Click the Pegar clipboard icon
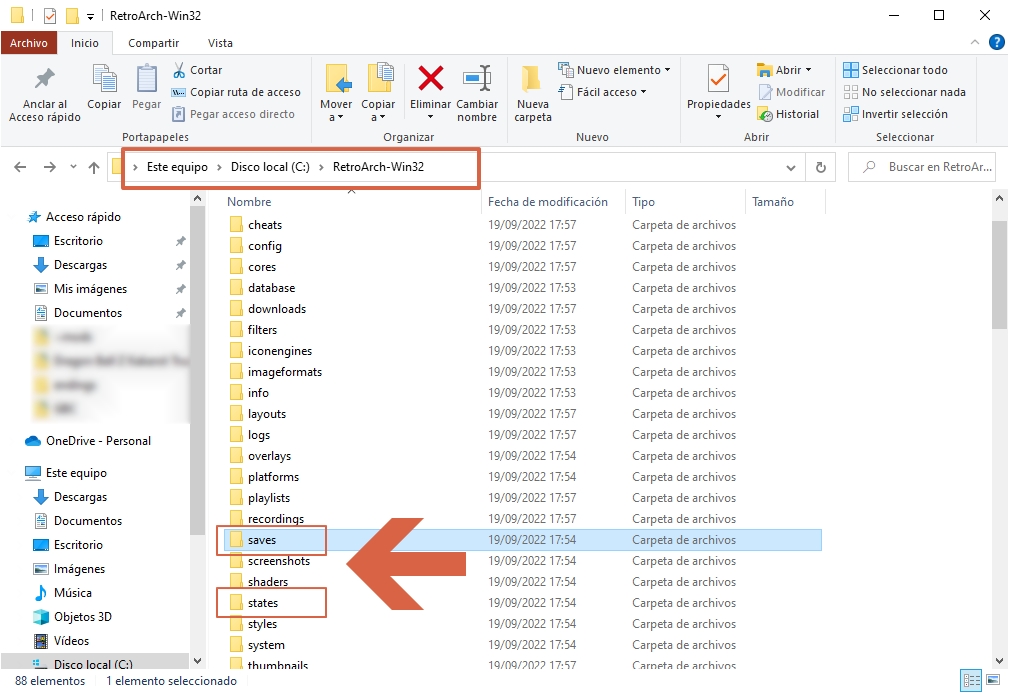This screenshot has height=693, width=1009. point(147,80)
